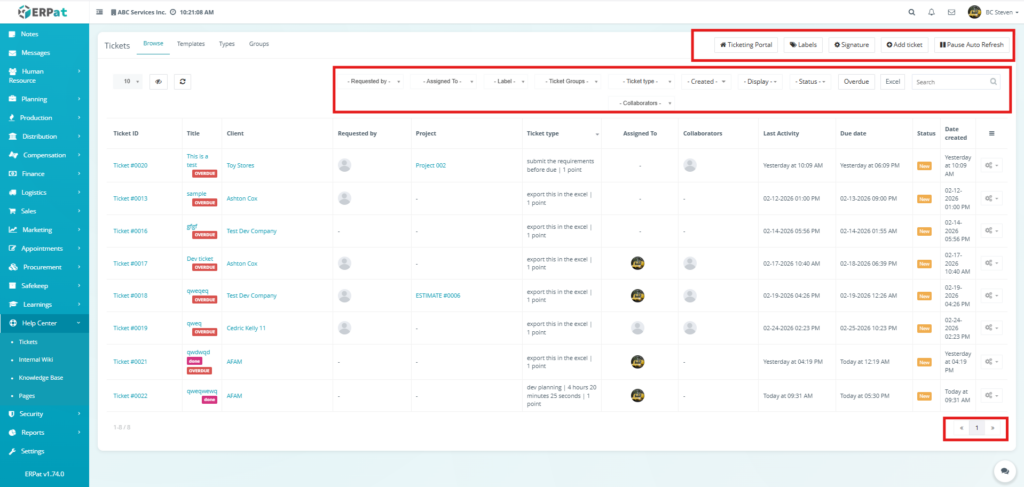
Task: Click the sidebar collapse hamburger icon
Action: click(x=100, y=12)
